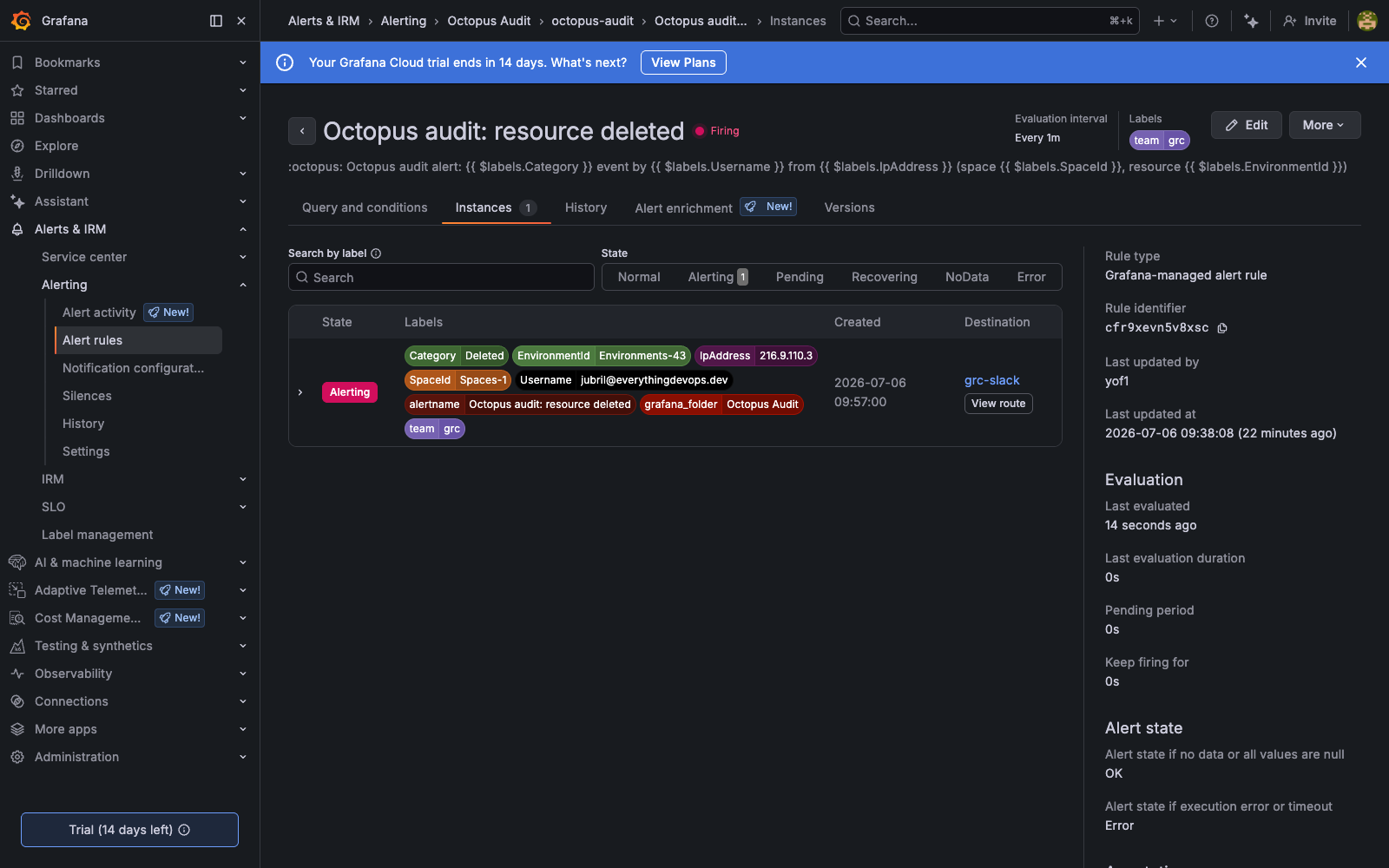Dismiss the trial banner with X

click(1361, 62)
